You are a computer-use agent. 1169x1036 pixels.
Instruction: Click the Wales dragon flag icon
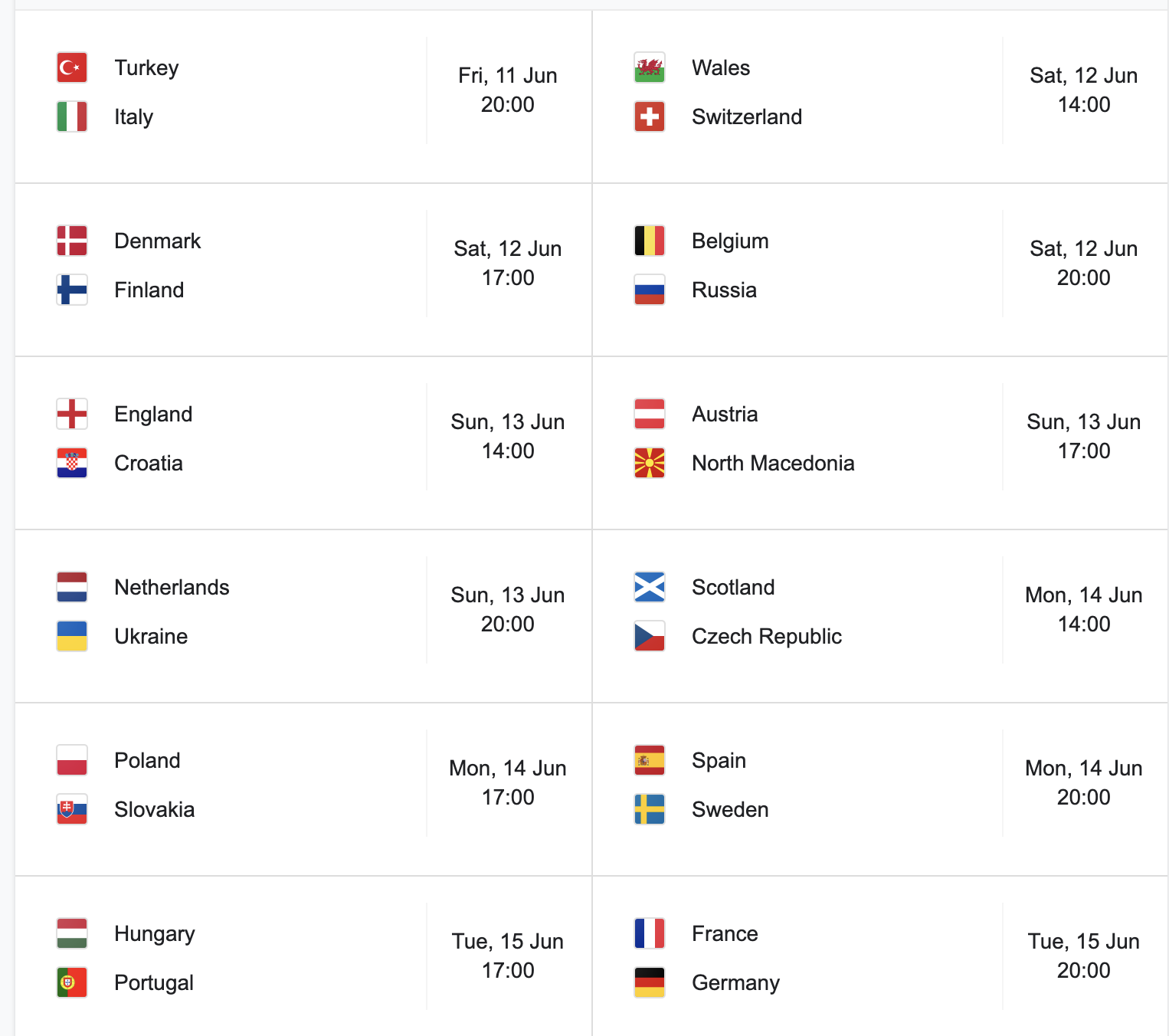tap(650, 67)
